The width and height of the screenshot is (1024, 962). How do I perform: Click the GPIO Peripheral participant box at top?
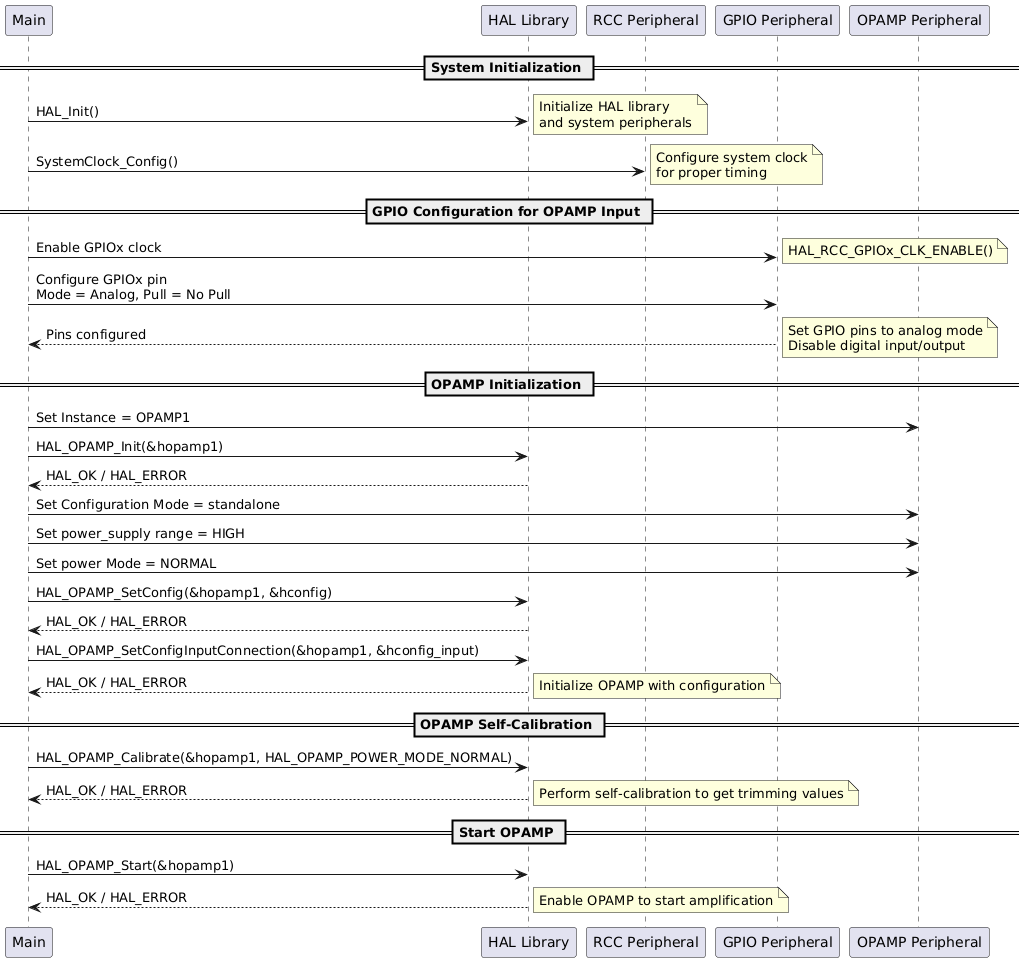tap(777, 20)
